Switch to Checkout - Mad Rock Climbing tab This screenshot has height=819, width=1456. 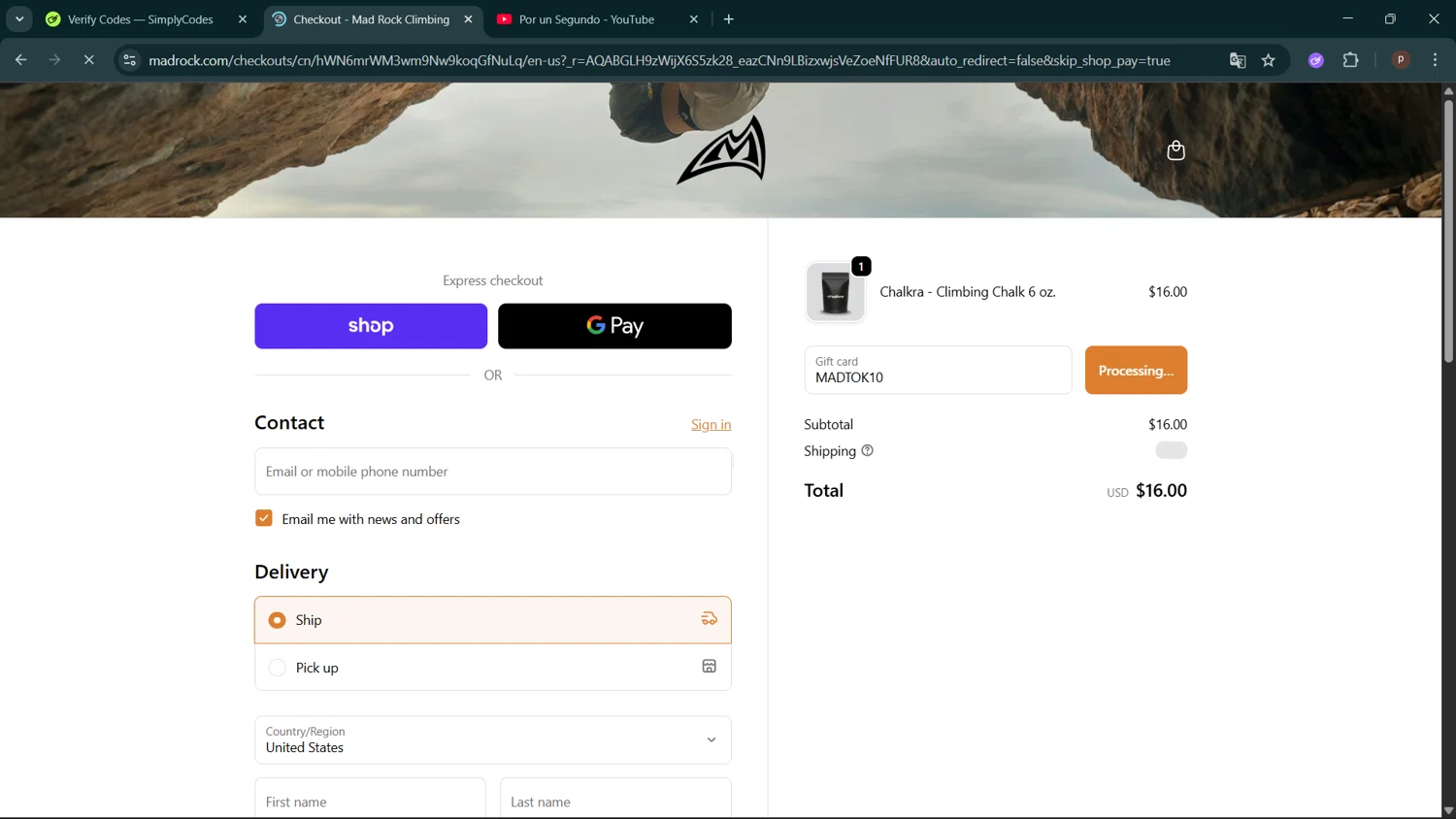click(x=373, y=19)
